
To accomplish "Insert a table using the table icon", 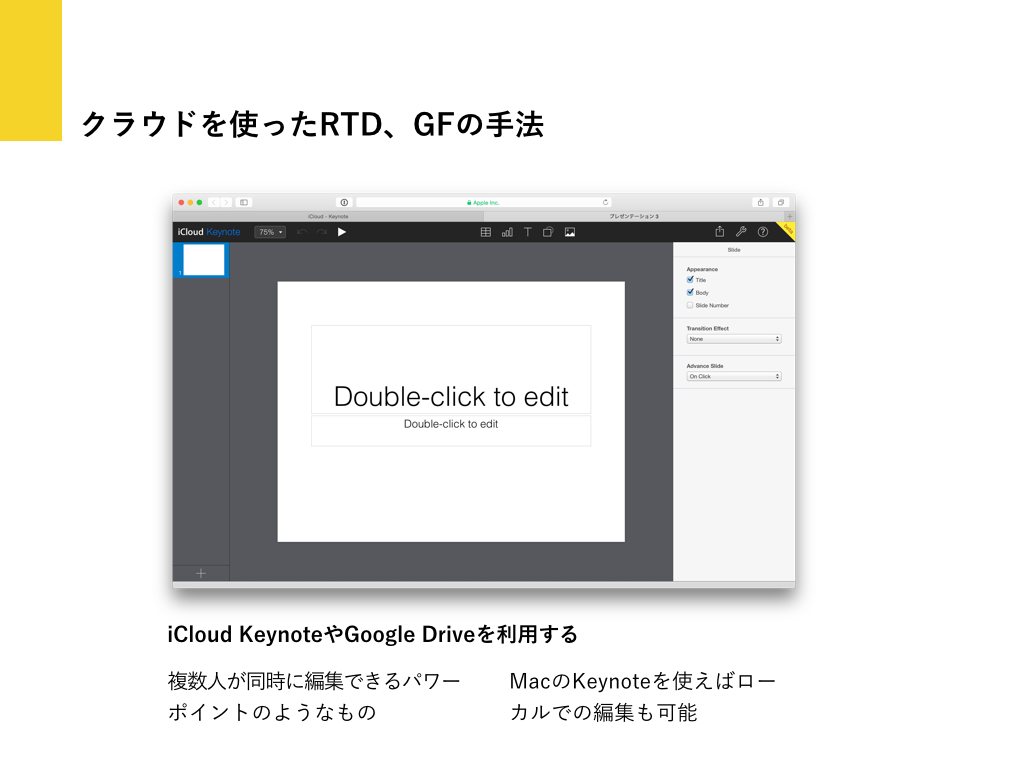I will tap(486, 232).
